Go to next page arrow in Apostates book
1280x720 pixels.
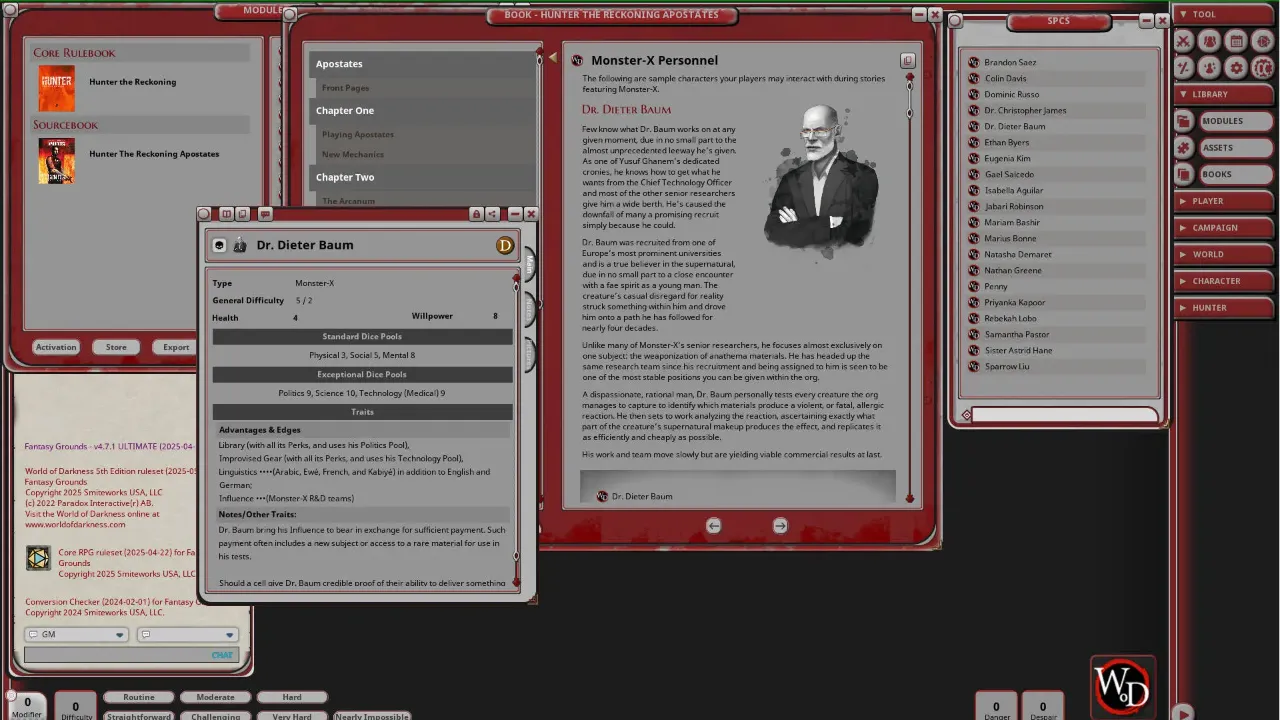coord(780,525)
